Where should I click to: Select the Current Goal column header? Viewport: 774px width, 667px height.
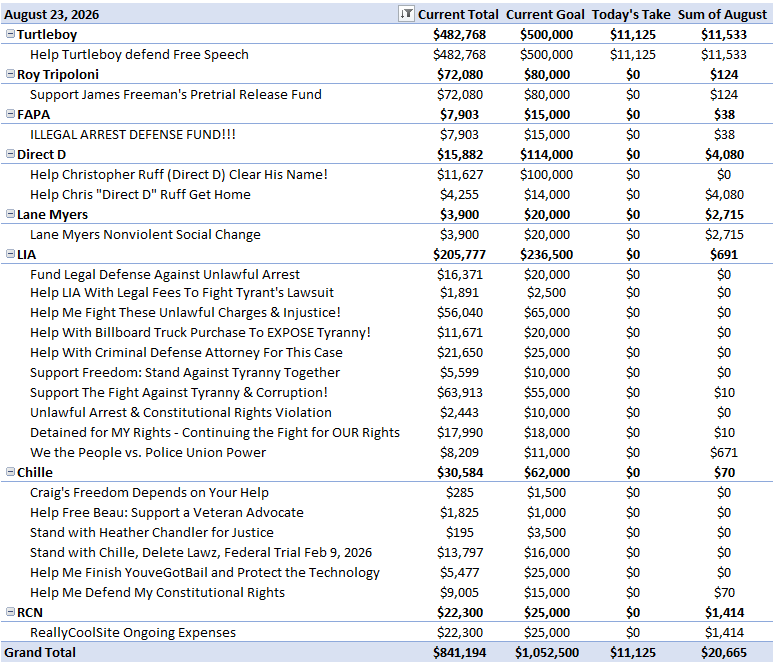pos(545,15)
